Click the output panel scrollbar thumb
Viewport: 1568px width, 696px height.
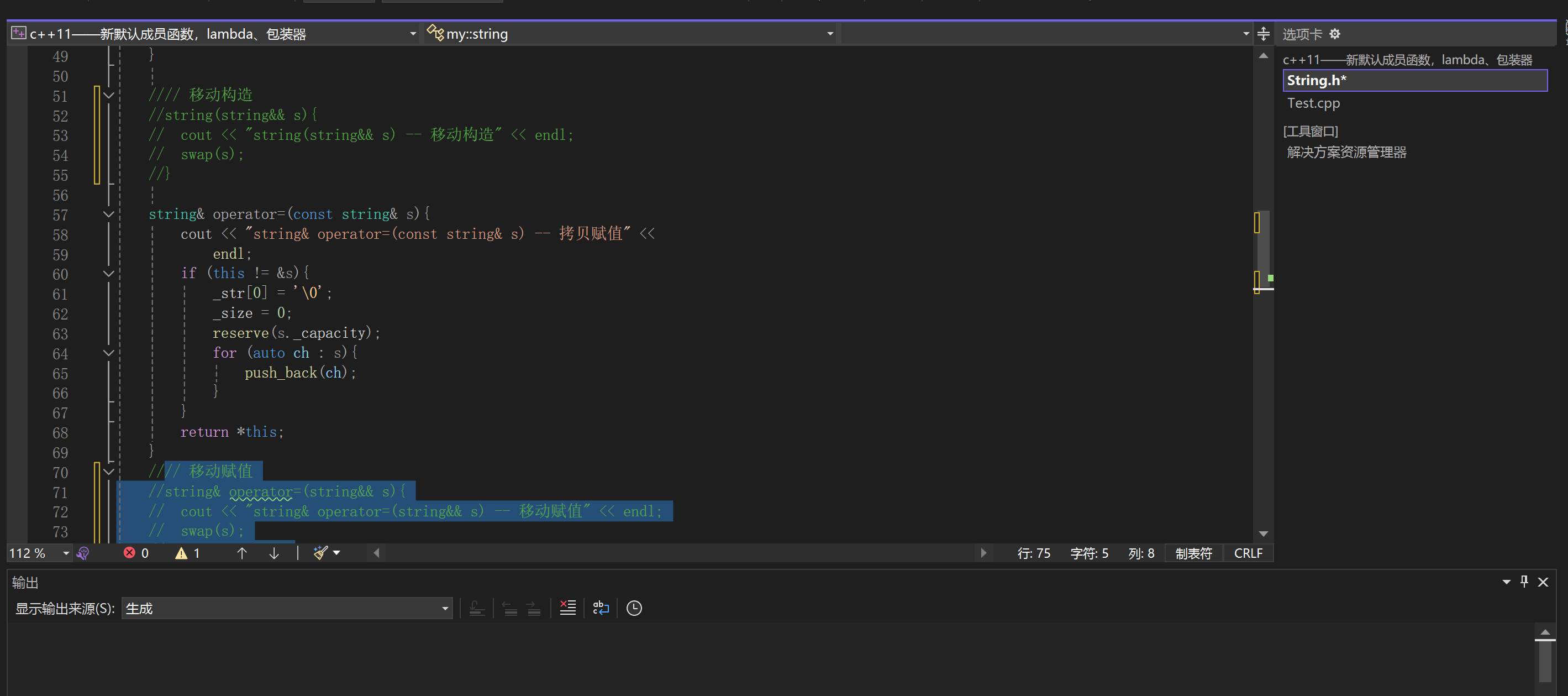(1545, 661)
